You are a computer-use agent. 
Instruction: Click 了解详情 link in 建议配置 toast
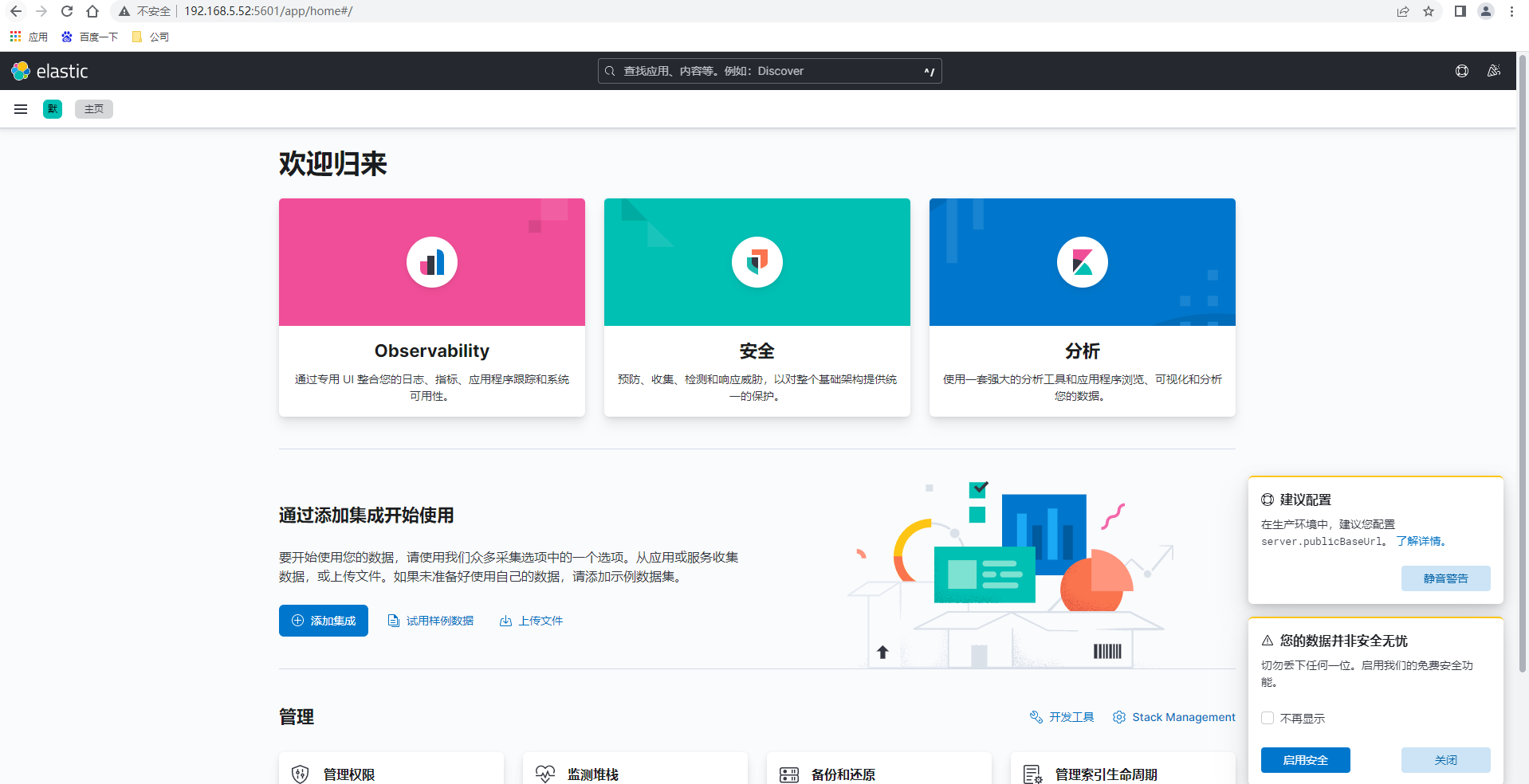click(1422, 541)
